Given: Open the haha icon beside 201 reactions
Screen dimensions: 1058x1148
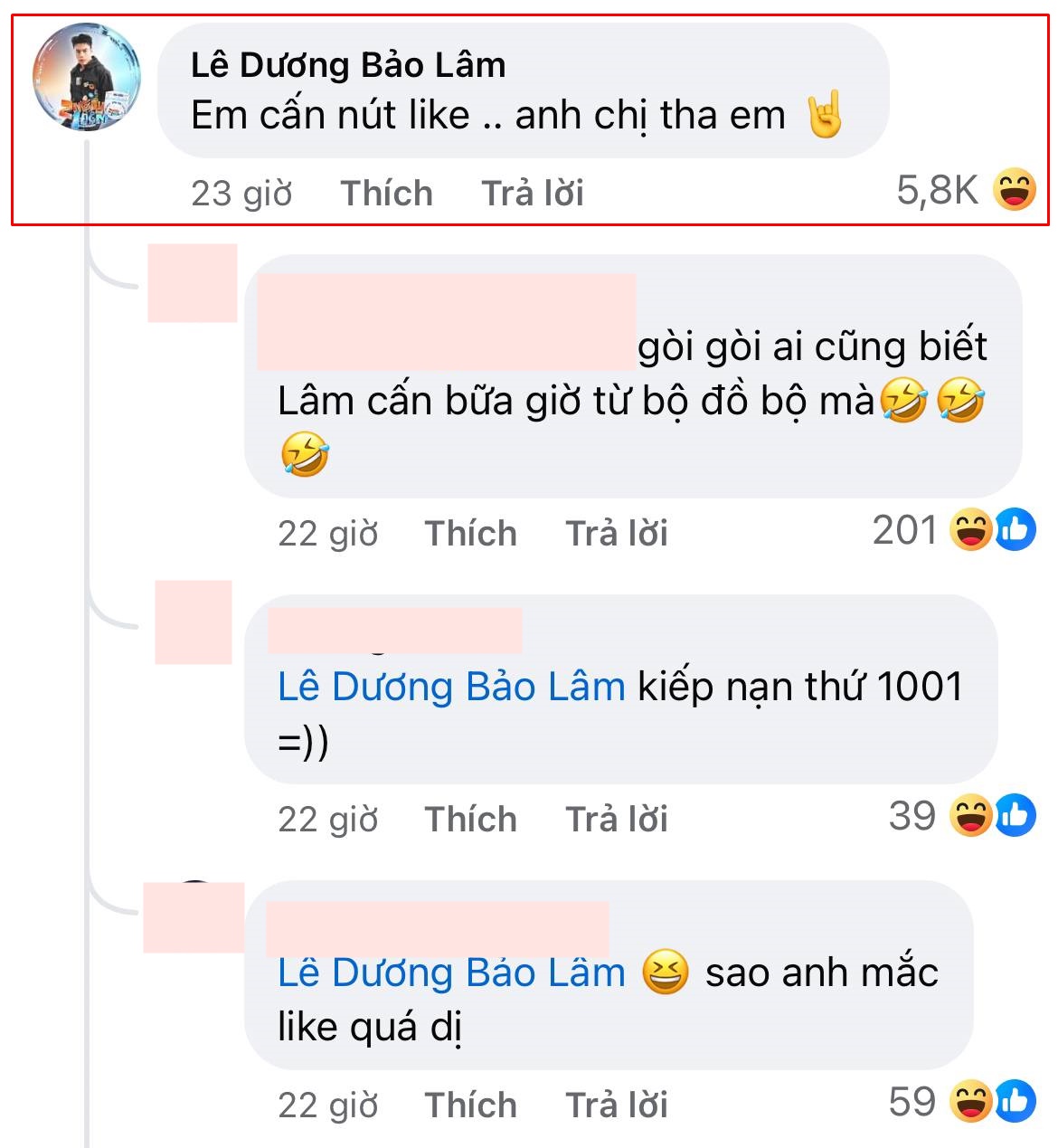Looking at the screenshot, I should [971, 530].
